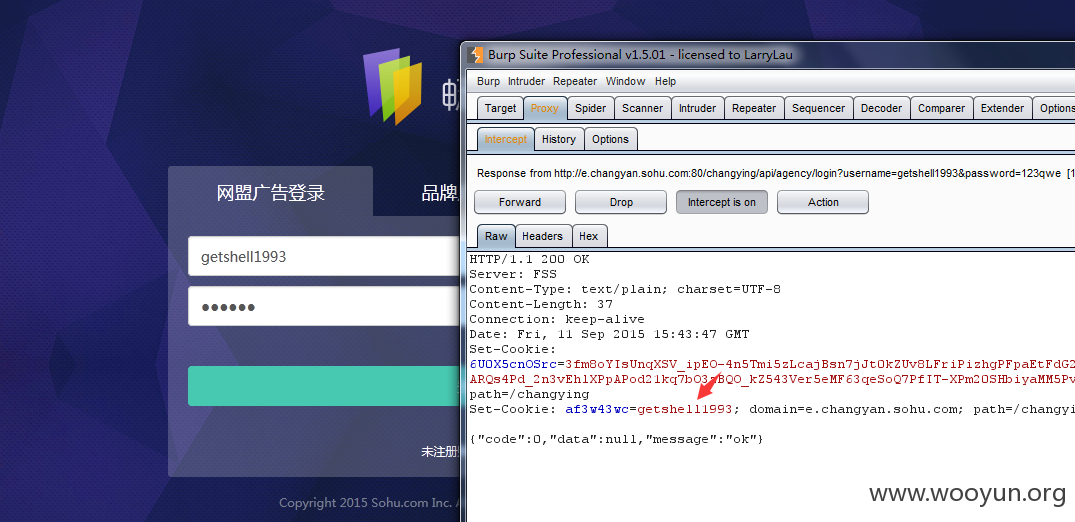This screenshot has height=522, width=1075.
Task: Click the Burp Suite title bar icon
Action: 475,55
